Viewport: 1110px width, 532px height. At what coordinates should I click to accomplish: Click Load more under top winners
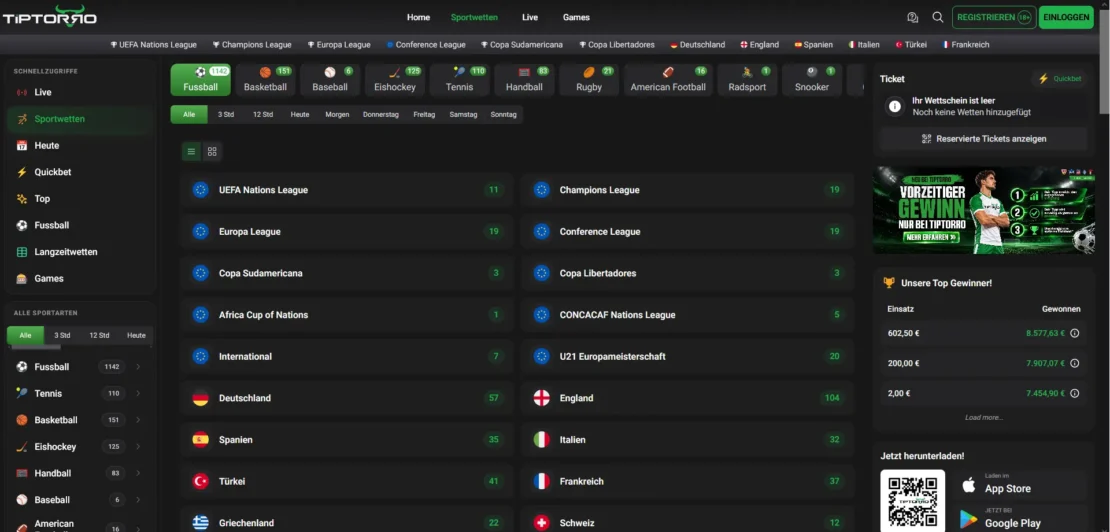coord(984,417)
